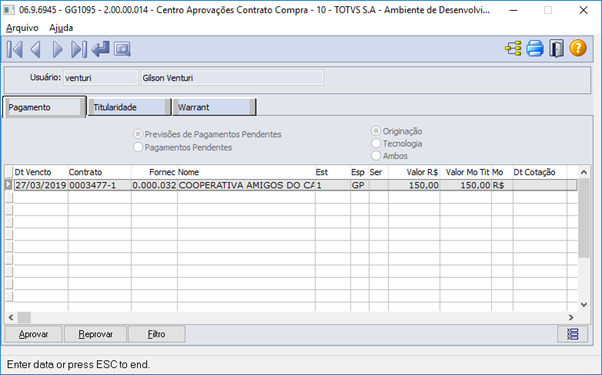Viewport: 602px width, 375px height.
Task: Click the 150,00 cell under Valor R$
Action: coord(414,185)
